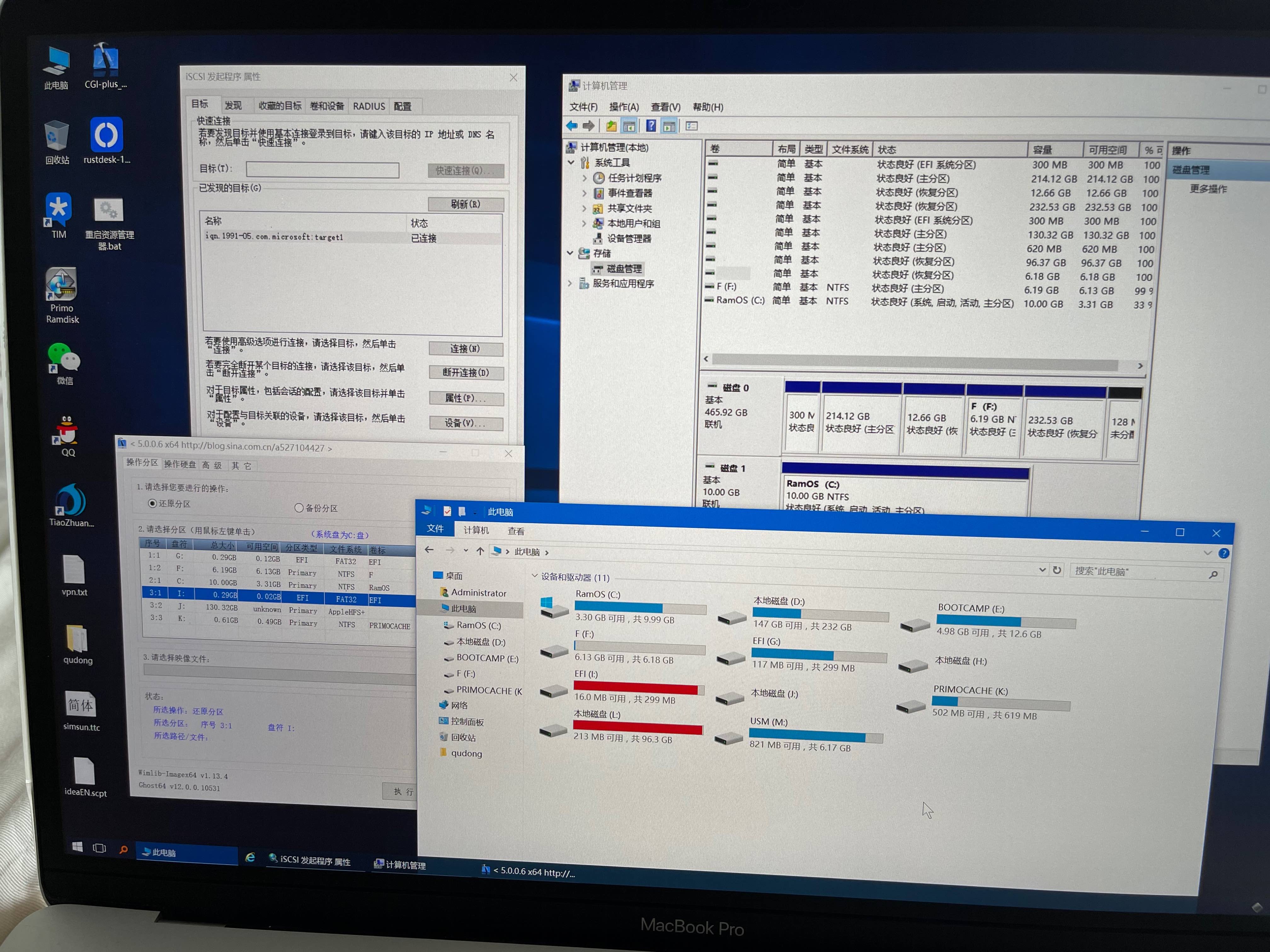Screen dimensions: 1270x952
Task: Click the Help question-mark icon in 计算机管理 toolbar
Action: (651, 126)
